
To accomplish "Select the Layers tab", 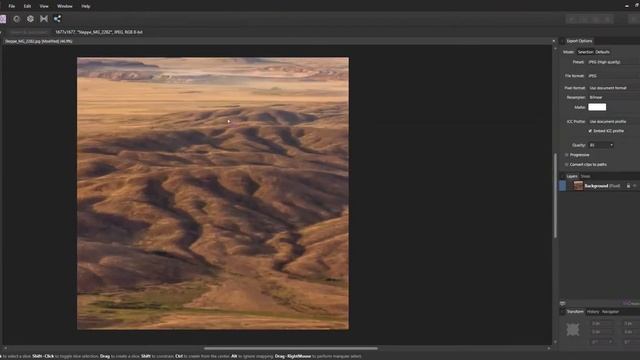I will 572,176.
